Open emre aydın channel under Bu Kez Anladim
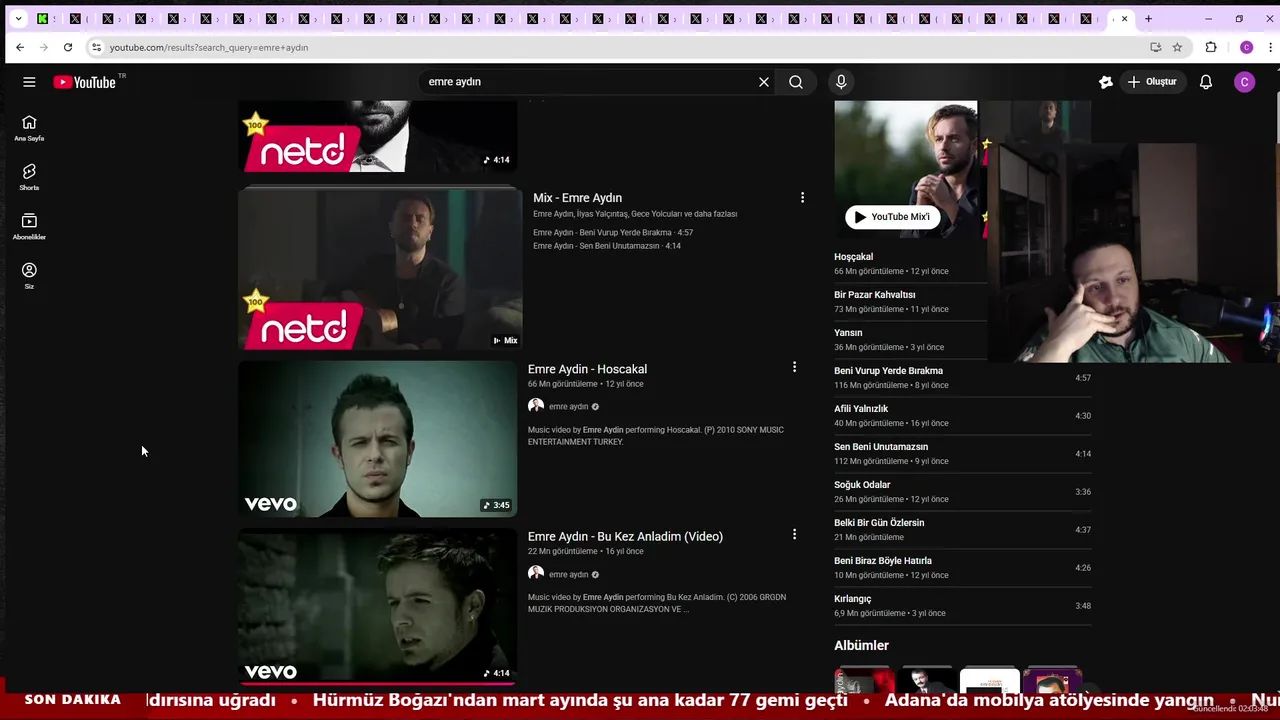Screen dimensions: 1280x720 [568, 575]
